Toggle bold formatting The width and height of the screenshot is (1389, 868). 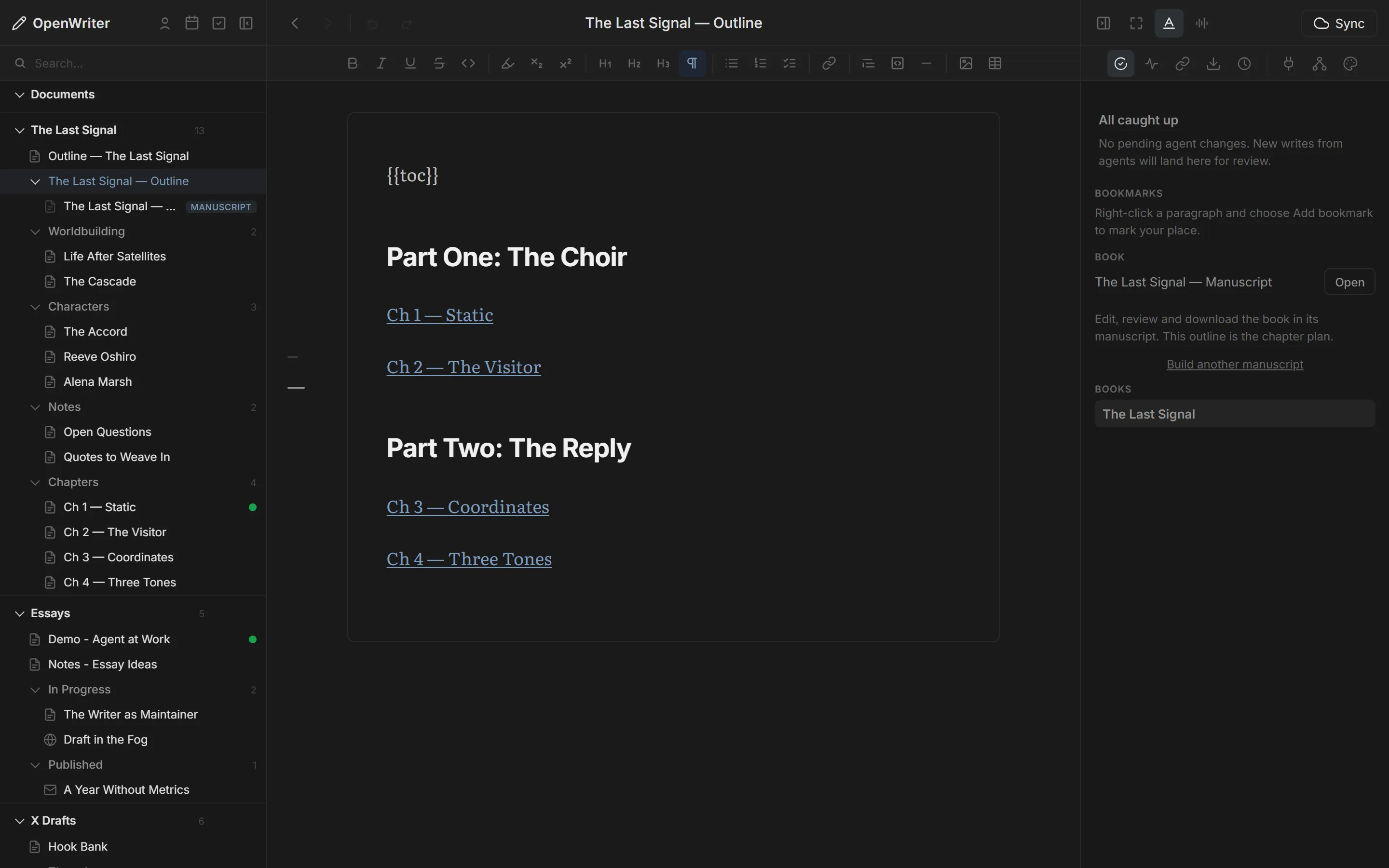[x=353, y=63]
